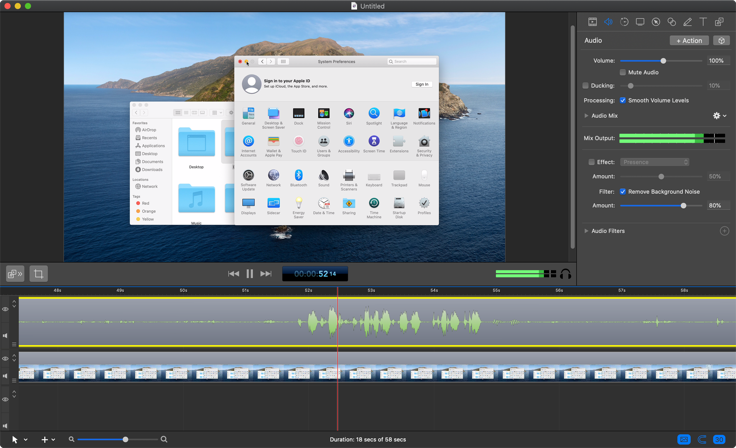This screenshot has height=448, width=736.
Task: Open the Callout inspector tab
Action: tap(656, 22)
